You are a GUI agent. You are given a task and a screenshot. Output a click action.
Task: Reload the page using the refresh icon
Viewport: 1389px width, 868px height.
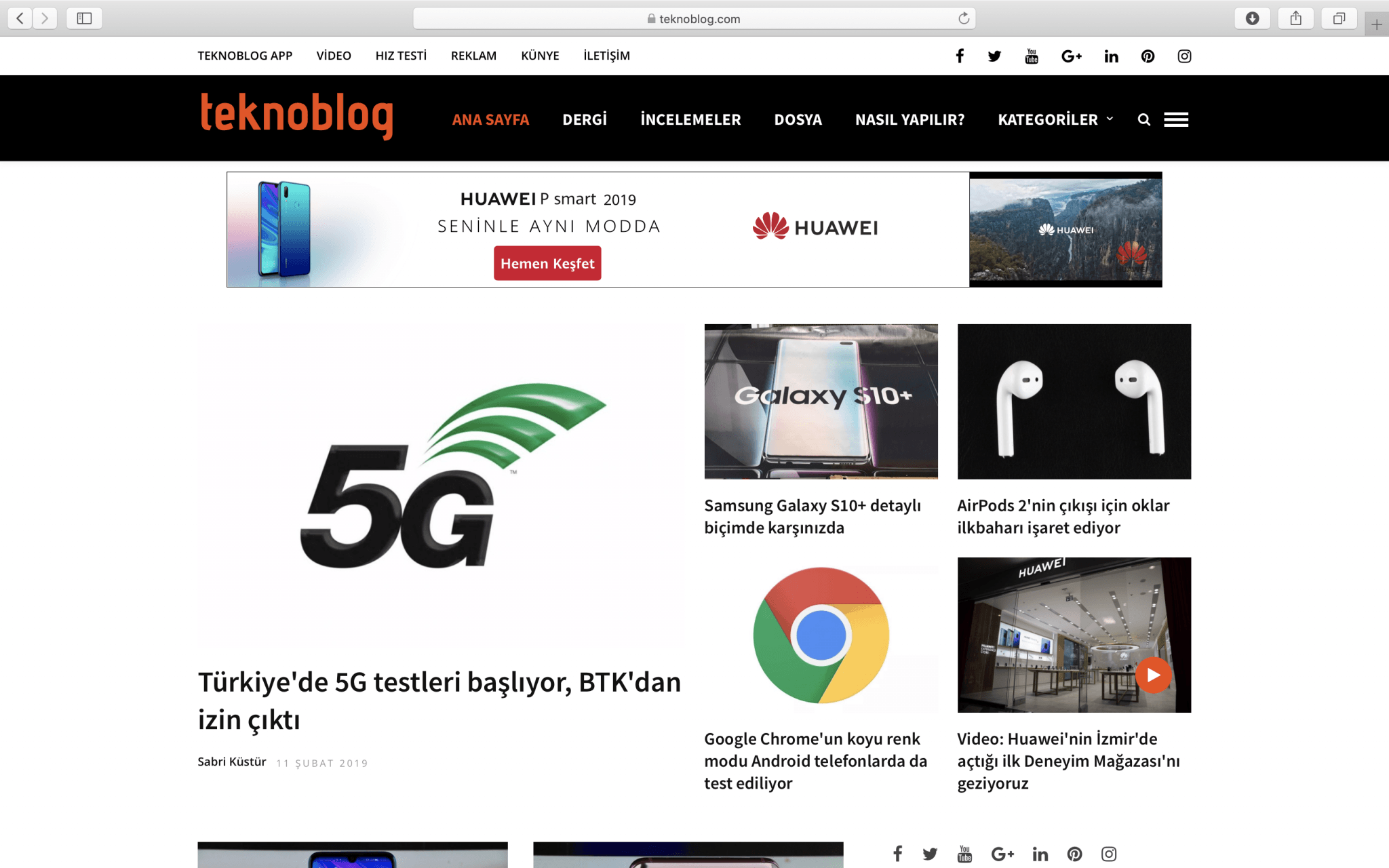(x=963, y=18)
